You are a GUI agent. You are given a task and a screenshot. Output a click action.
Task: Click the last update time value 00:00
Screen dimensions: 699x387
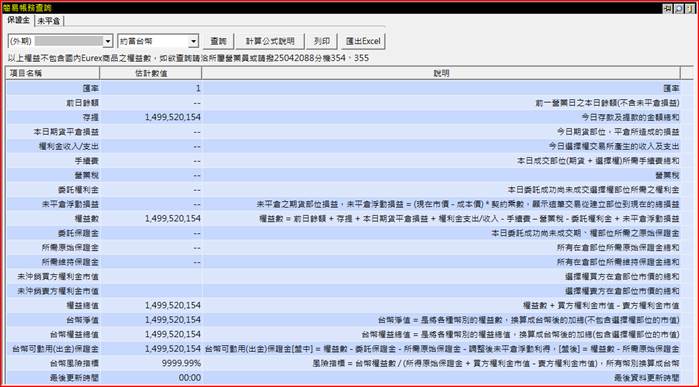click(x=189, y=378)
